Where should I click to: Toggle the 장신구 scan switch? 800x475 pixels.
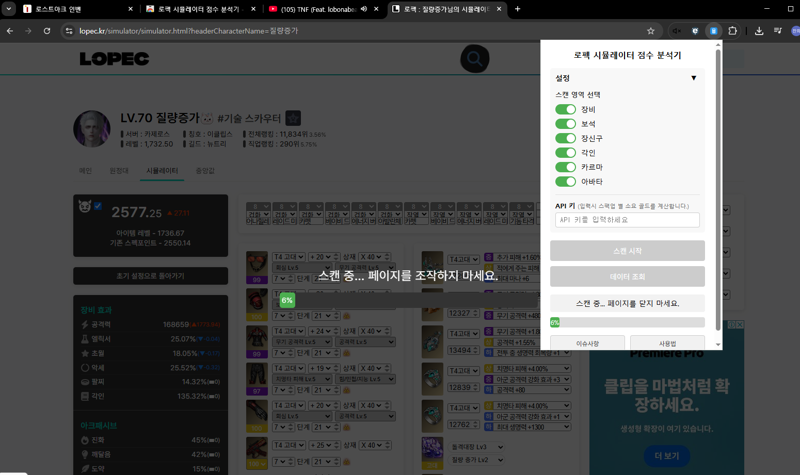point(565,138)
